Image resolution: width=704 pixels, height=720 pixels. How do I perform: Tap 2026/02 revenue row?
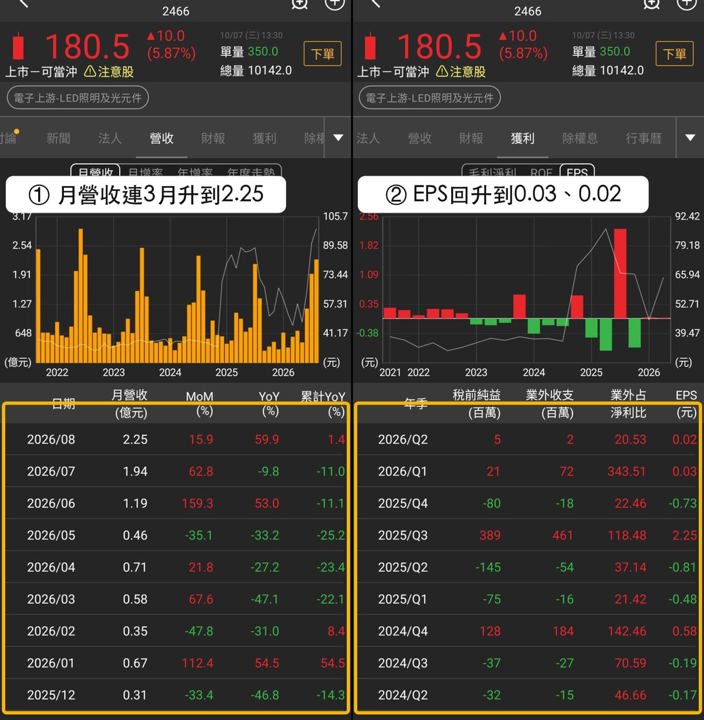(177, 631)
